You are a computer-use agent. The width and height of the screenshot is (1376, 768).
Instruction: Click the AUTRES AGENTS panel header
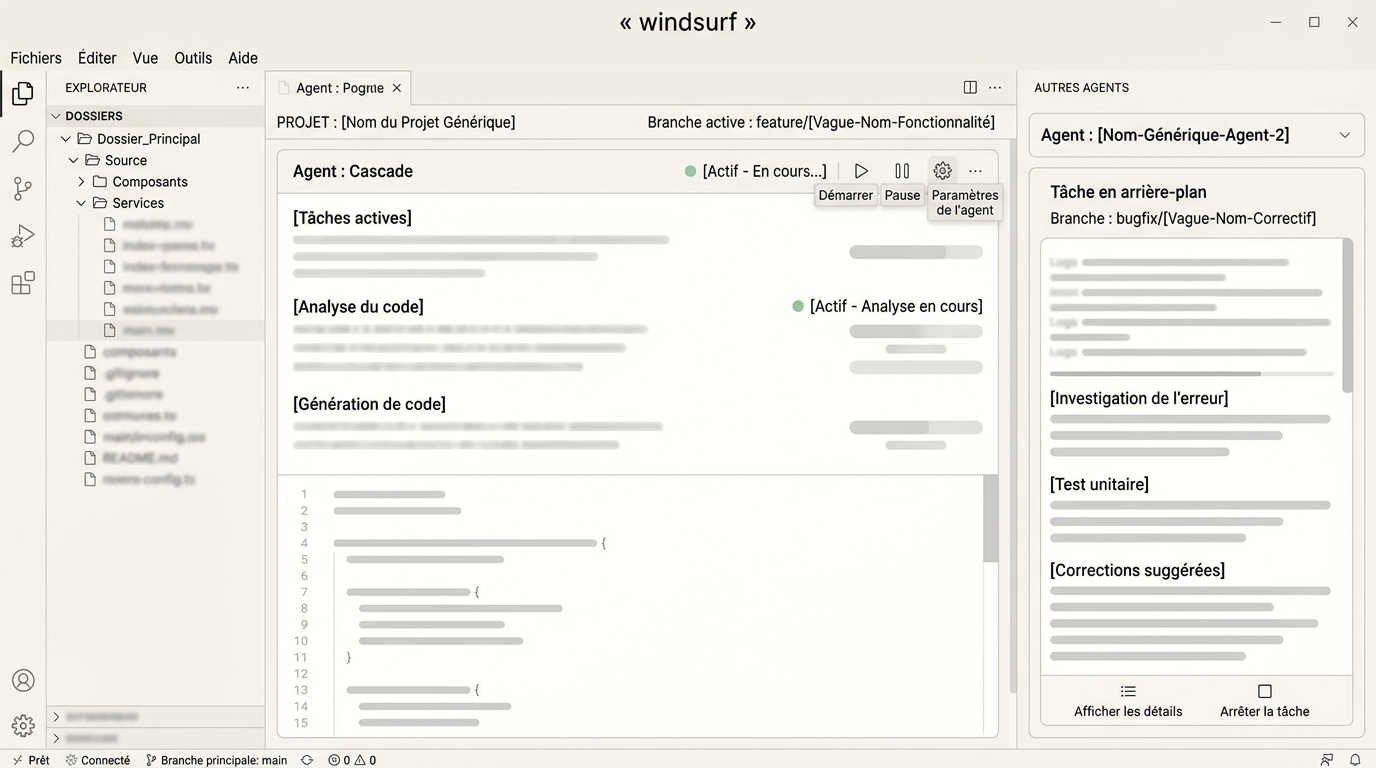point(1081,88)
